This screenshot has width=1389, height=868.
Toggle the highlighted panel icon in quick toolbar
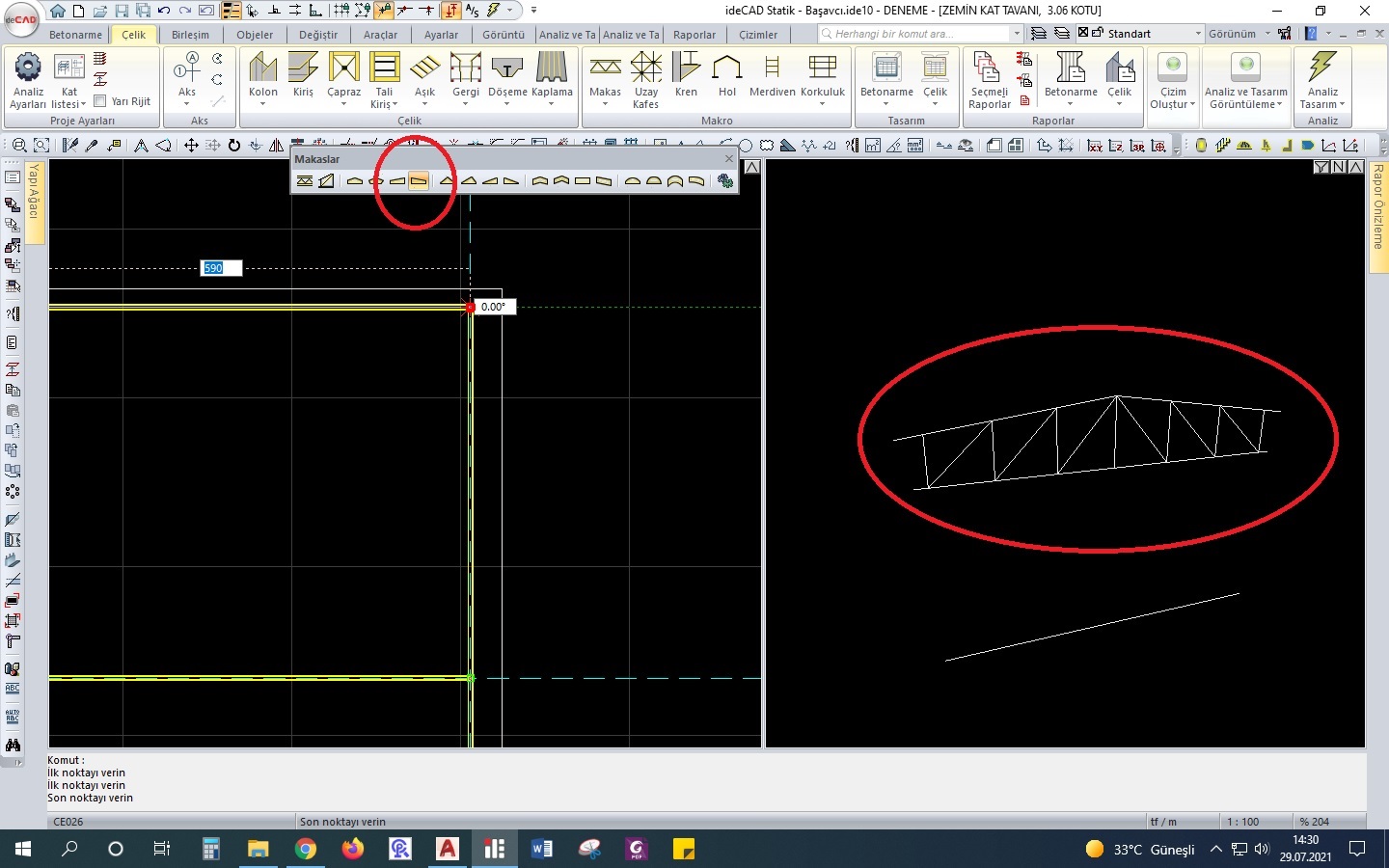pos(231,11)
